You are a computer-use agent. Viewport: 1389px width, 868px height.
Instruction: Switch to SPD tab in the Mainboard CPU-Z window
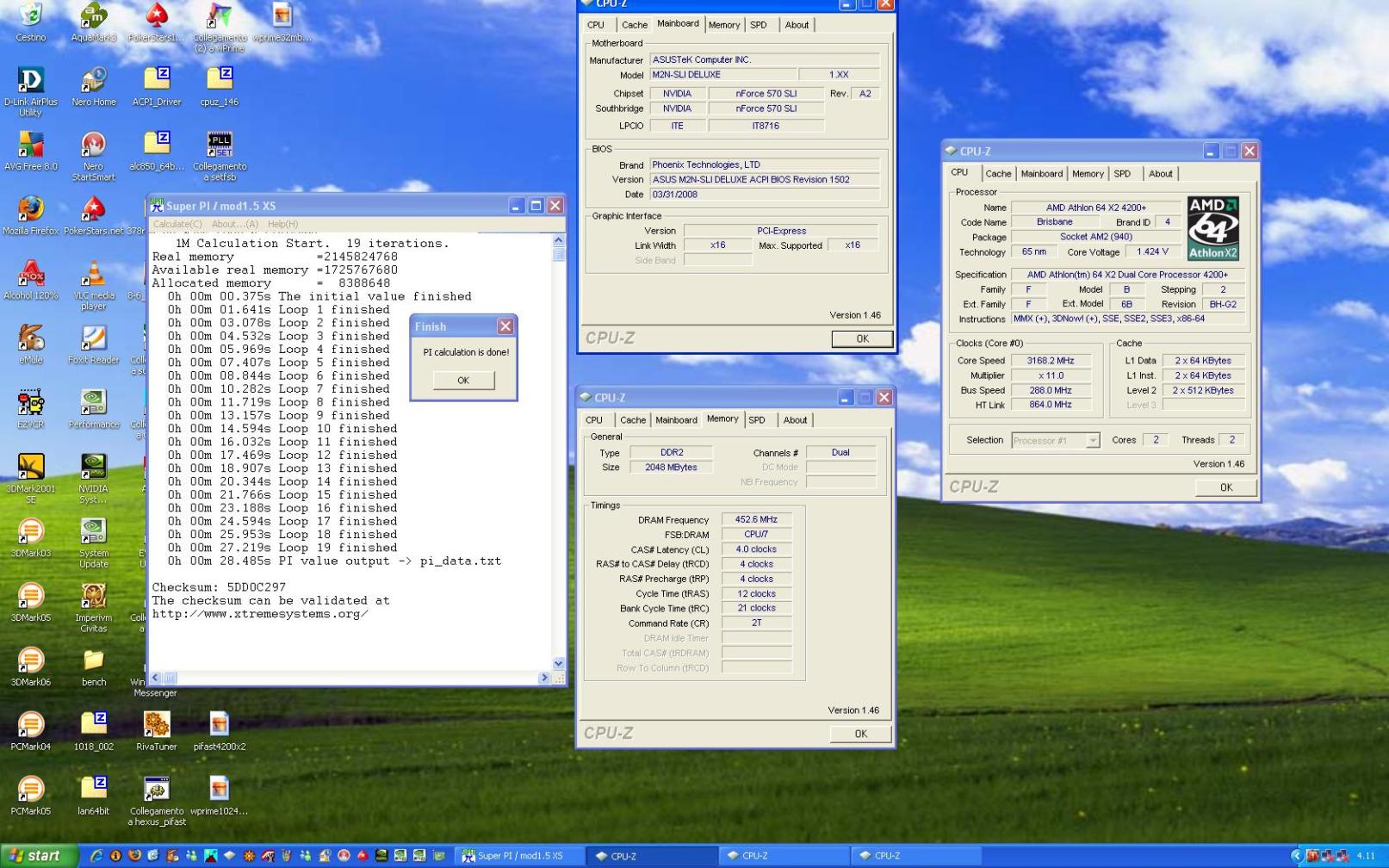tap(758, 25)
